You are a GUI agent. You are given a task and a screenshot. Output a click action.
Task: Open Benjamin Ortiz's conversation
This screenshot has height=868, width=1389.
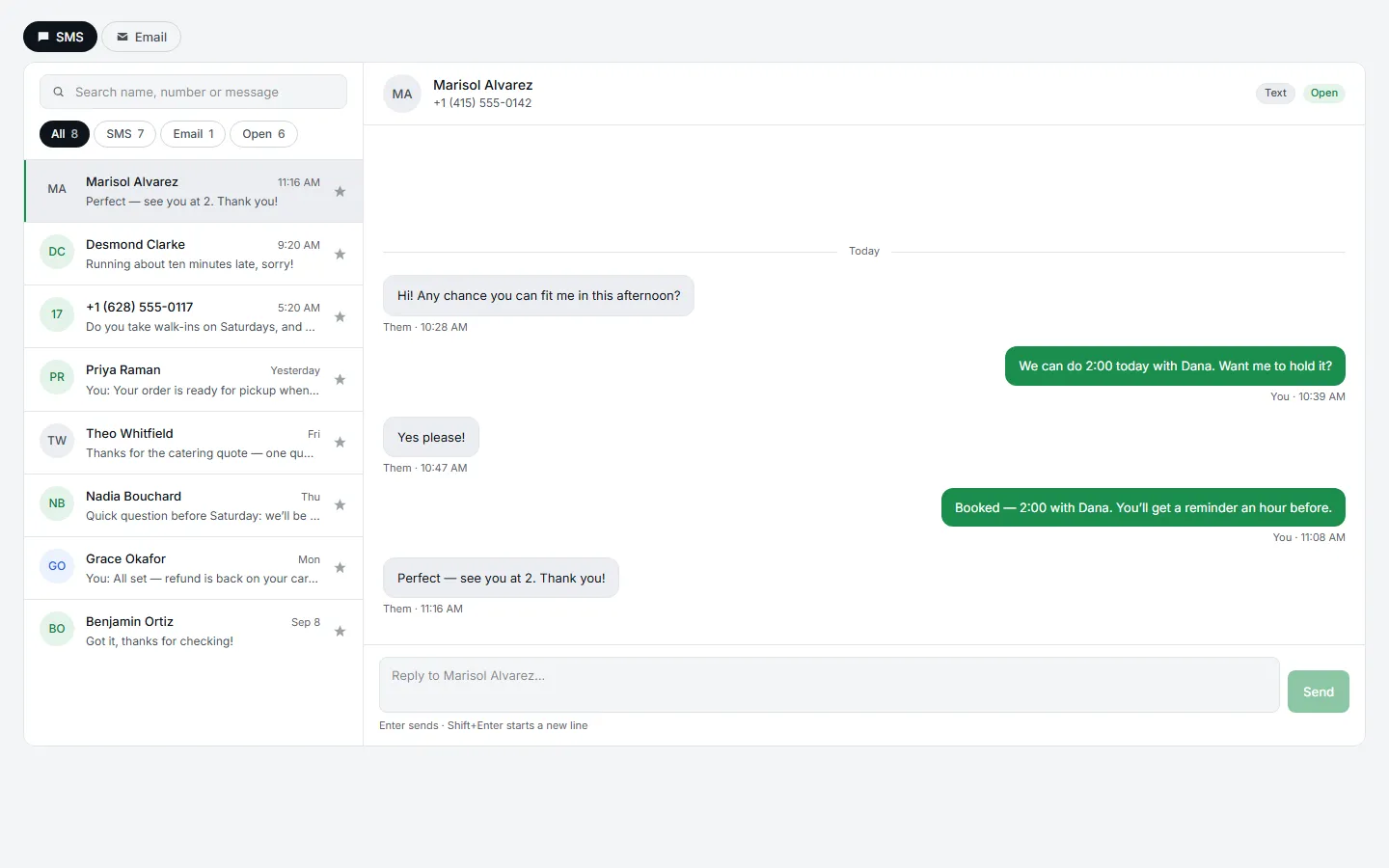pos(194,631)
